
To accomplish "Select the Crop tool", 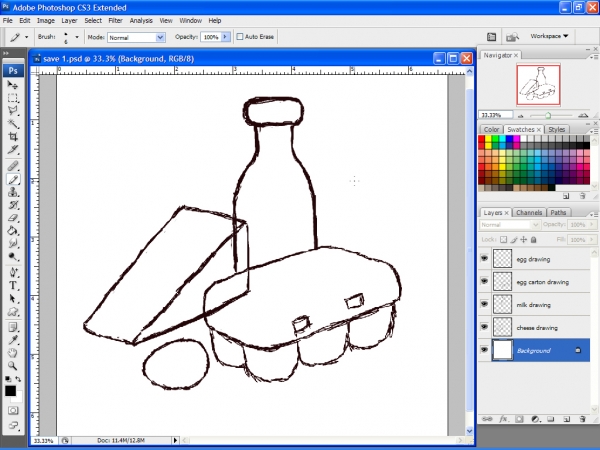I will pyautogui.click(x=13, y=137).
